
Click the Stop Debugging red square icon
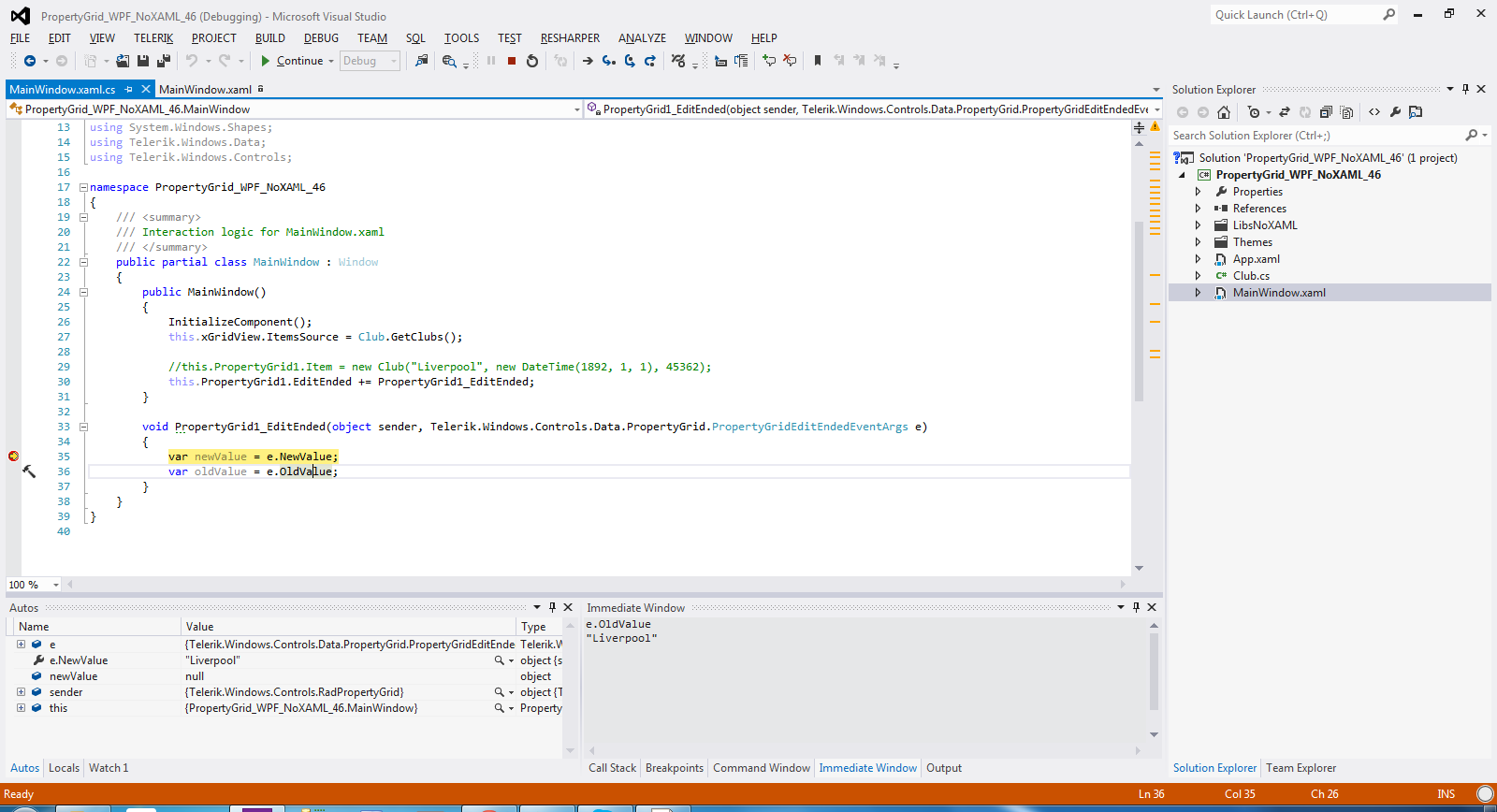click(x=512, y=61)
